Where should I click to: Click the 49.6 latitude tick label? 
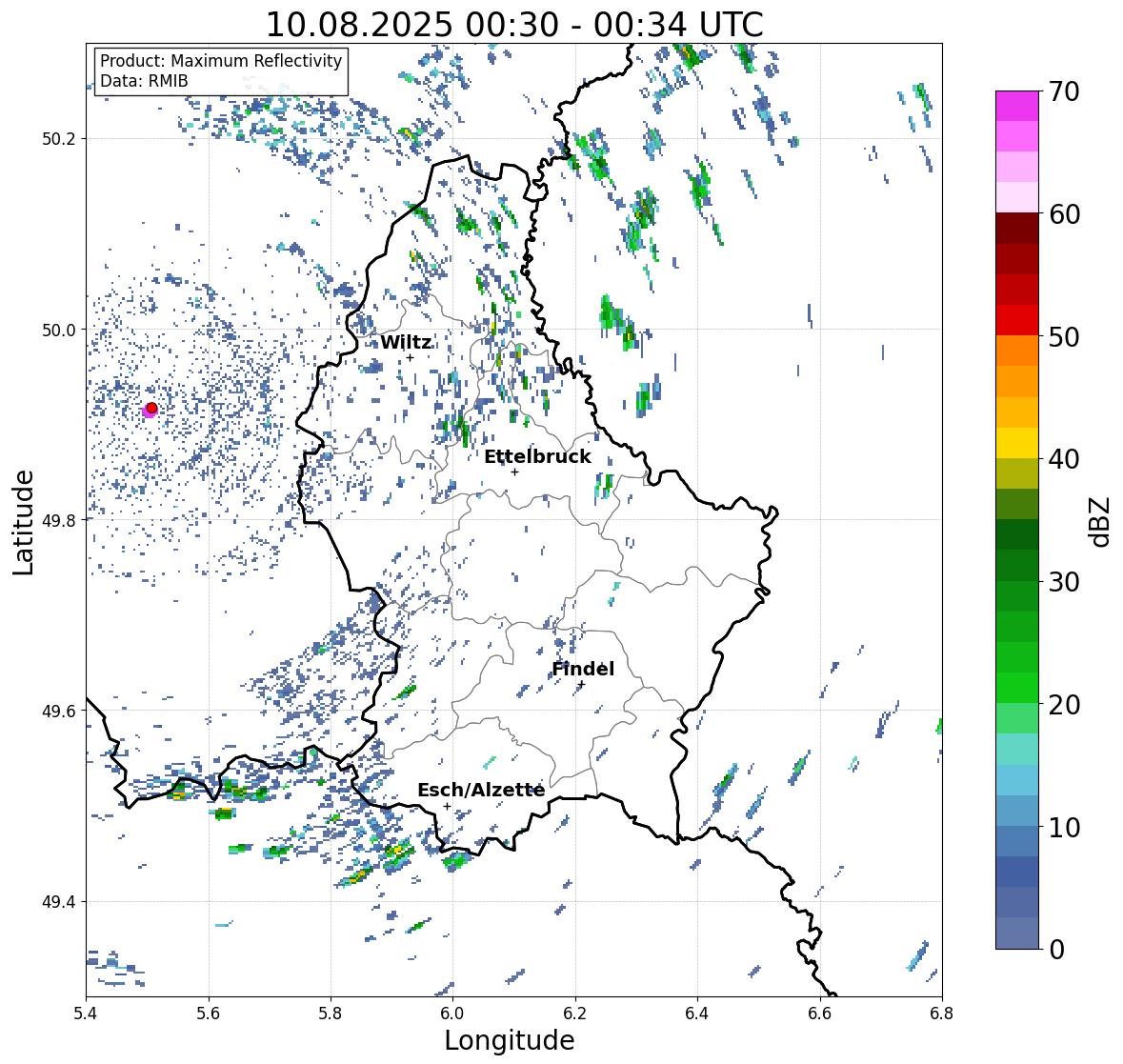point(59,711)
